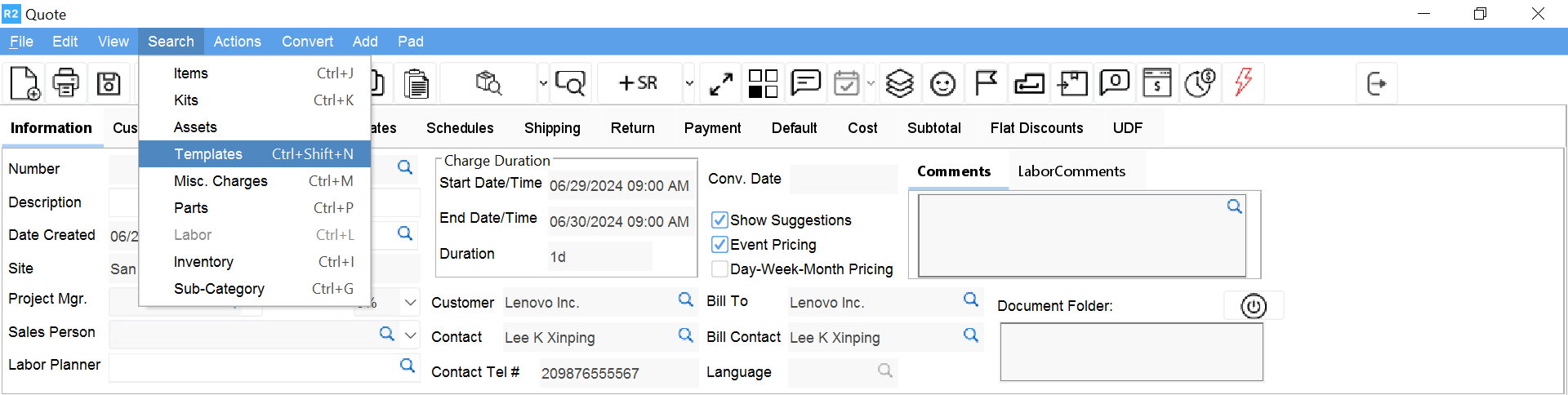Click the exit door icon
1568x395 pixels.
[1376, 83]
